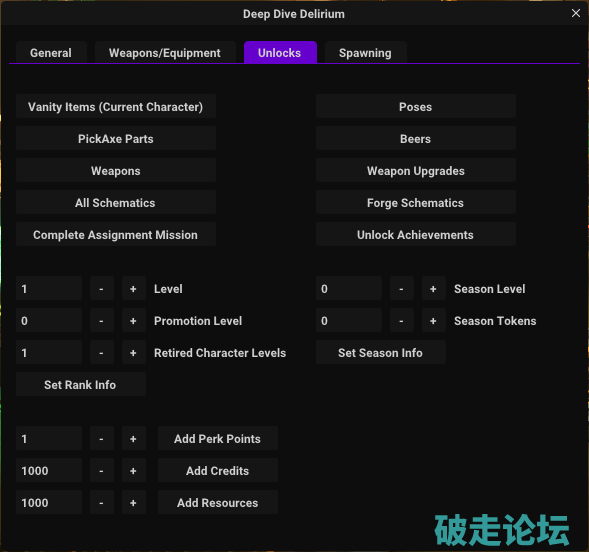This screenshot has width=589, height=552.
Task: Apply values with Set Season Info
Action: (x=381, y=352)
